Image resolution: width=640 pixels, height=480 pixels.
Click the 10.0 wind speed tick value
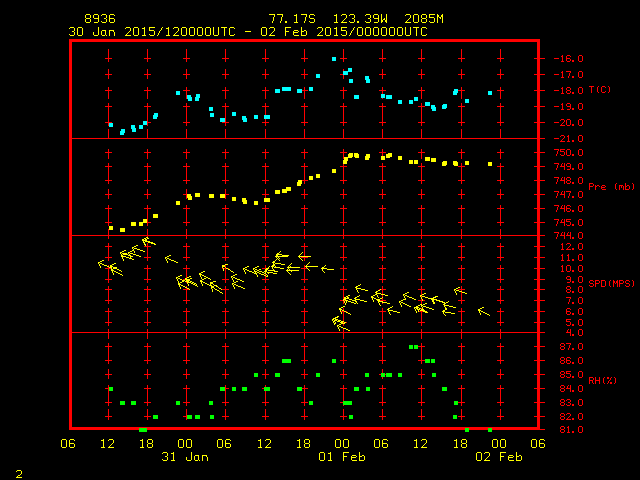click(571, 269)
